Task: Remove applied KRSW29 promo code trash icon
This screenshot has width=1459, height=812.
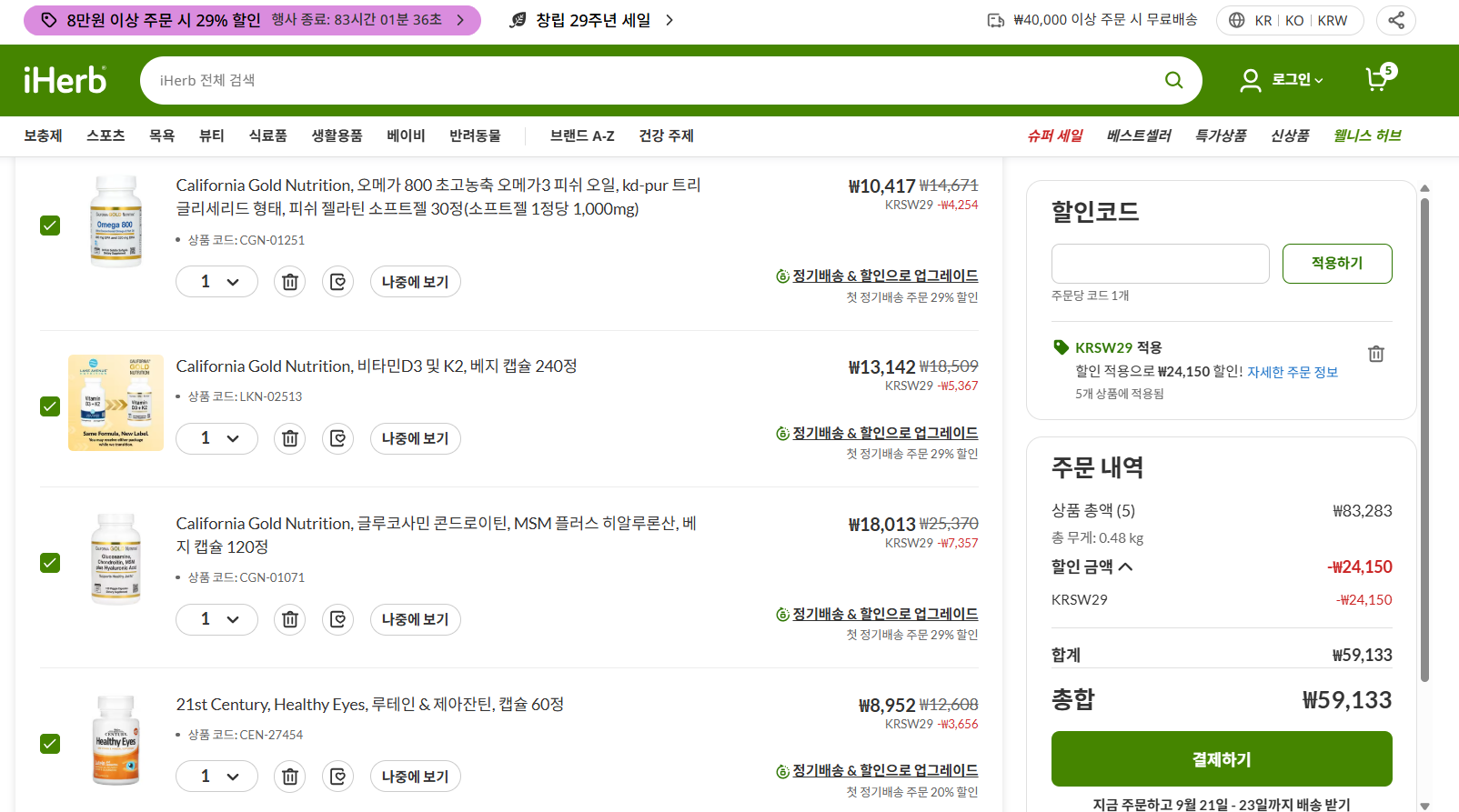Action: [1375, 354]
